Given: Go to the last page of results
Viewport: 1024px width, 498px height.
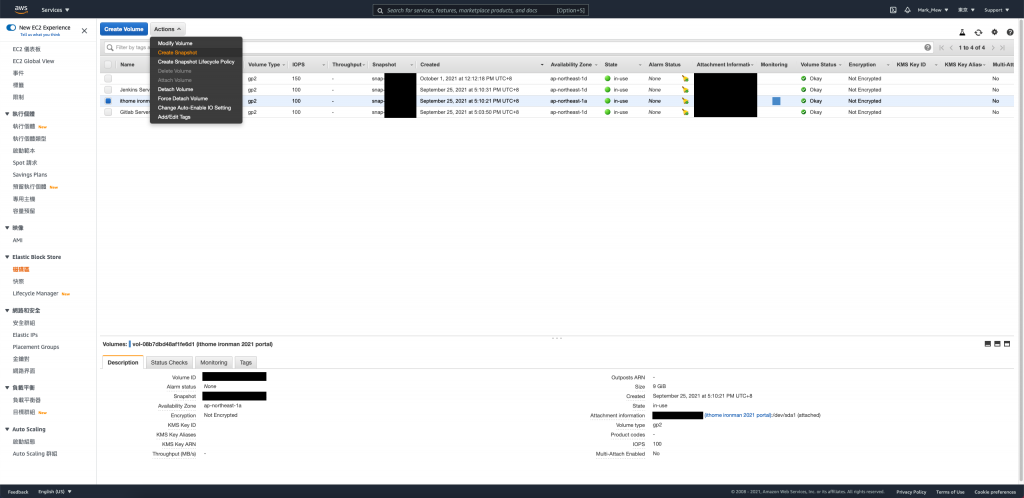Looking at the screenshot, I should coord(1002,48).
